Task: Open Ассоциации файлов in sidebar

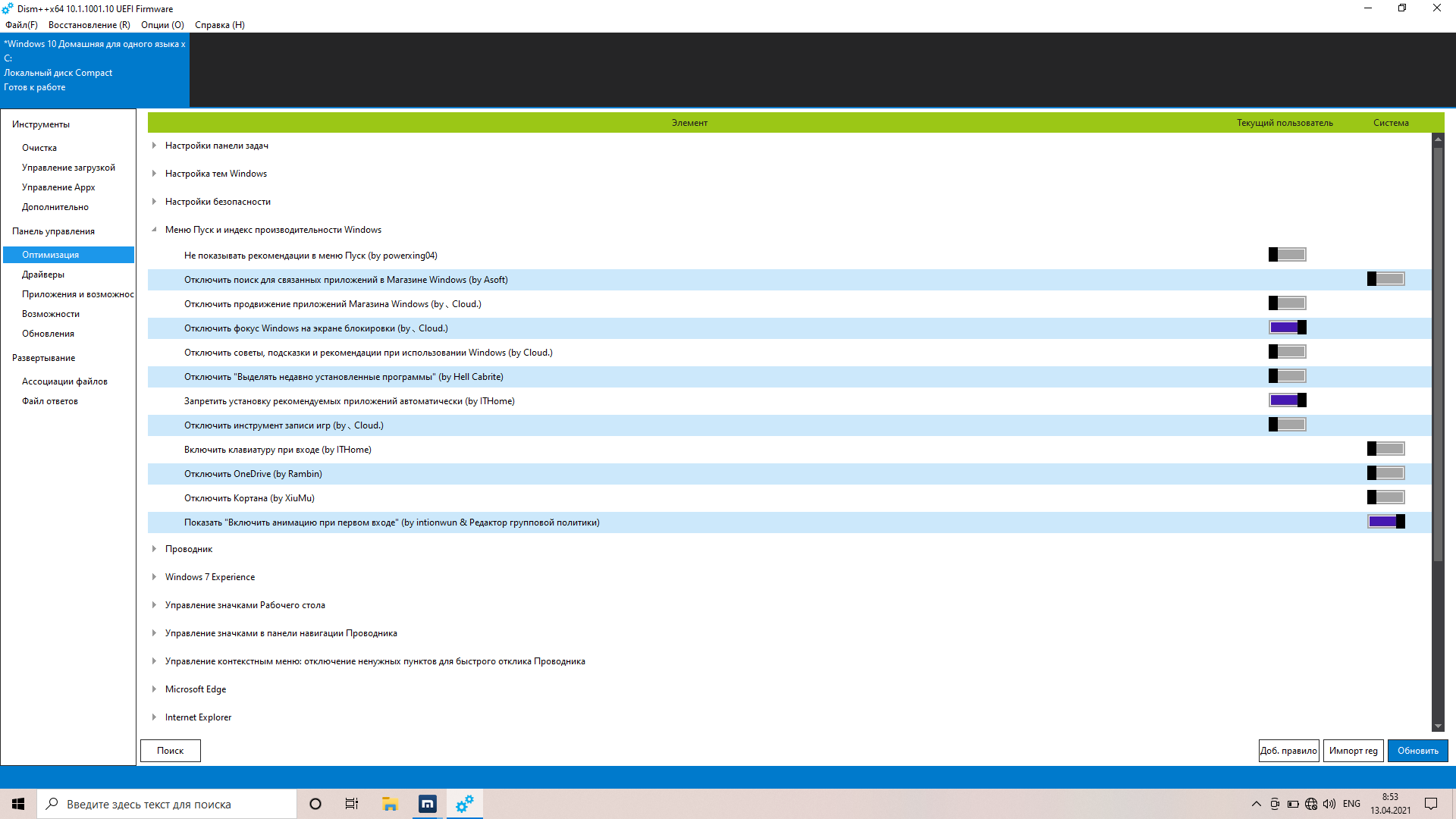Action: (x=64, y=381)
